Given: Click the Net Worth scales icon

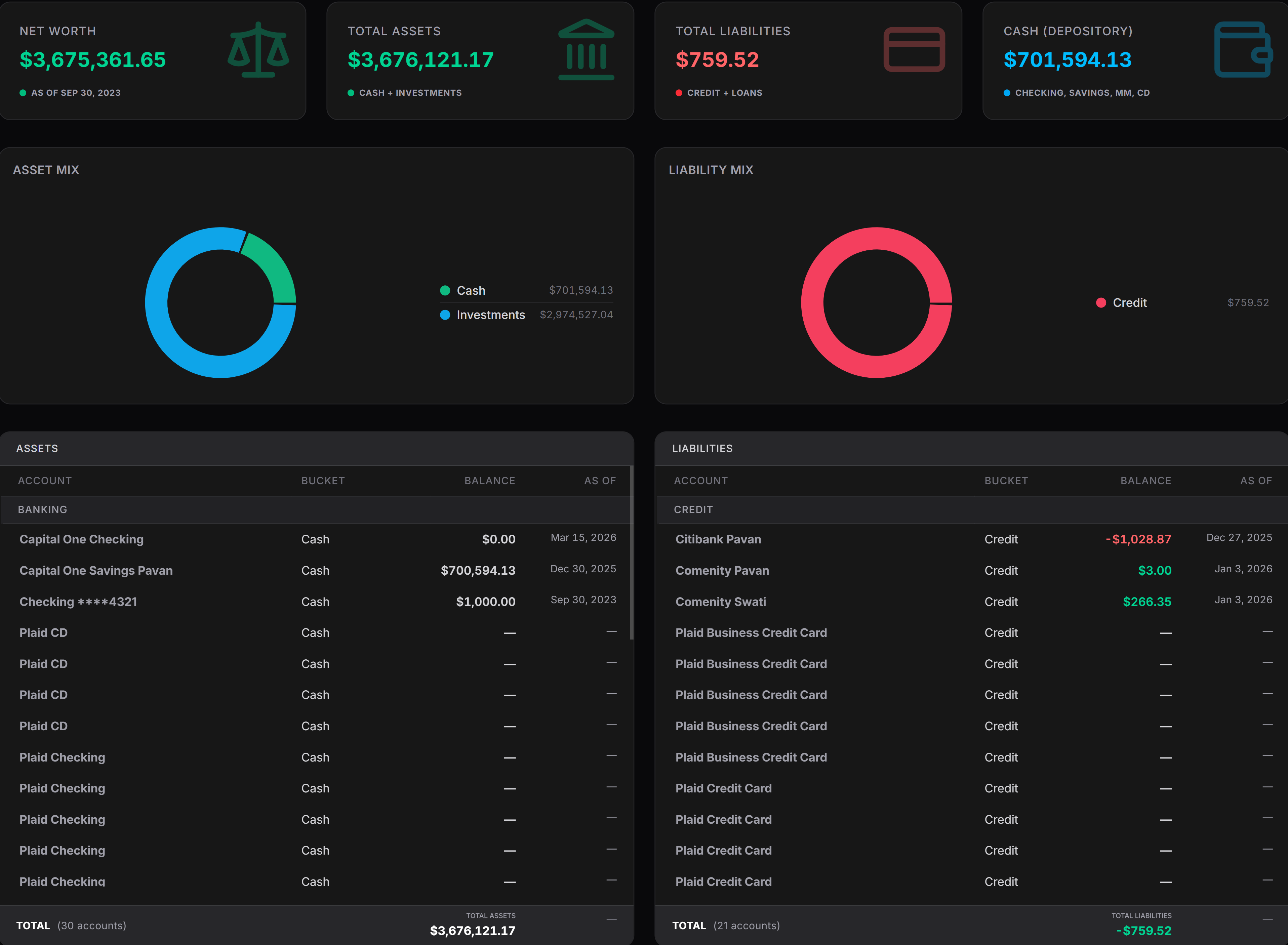Looking at the screenshot, I should pos(258,50).
